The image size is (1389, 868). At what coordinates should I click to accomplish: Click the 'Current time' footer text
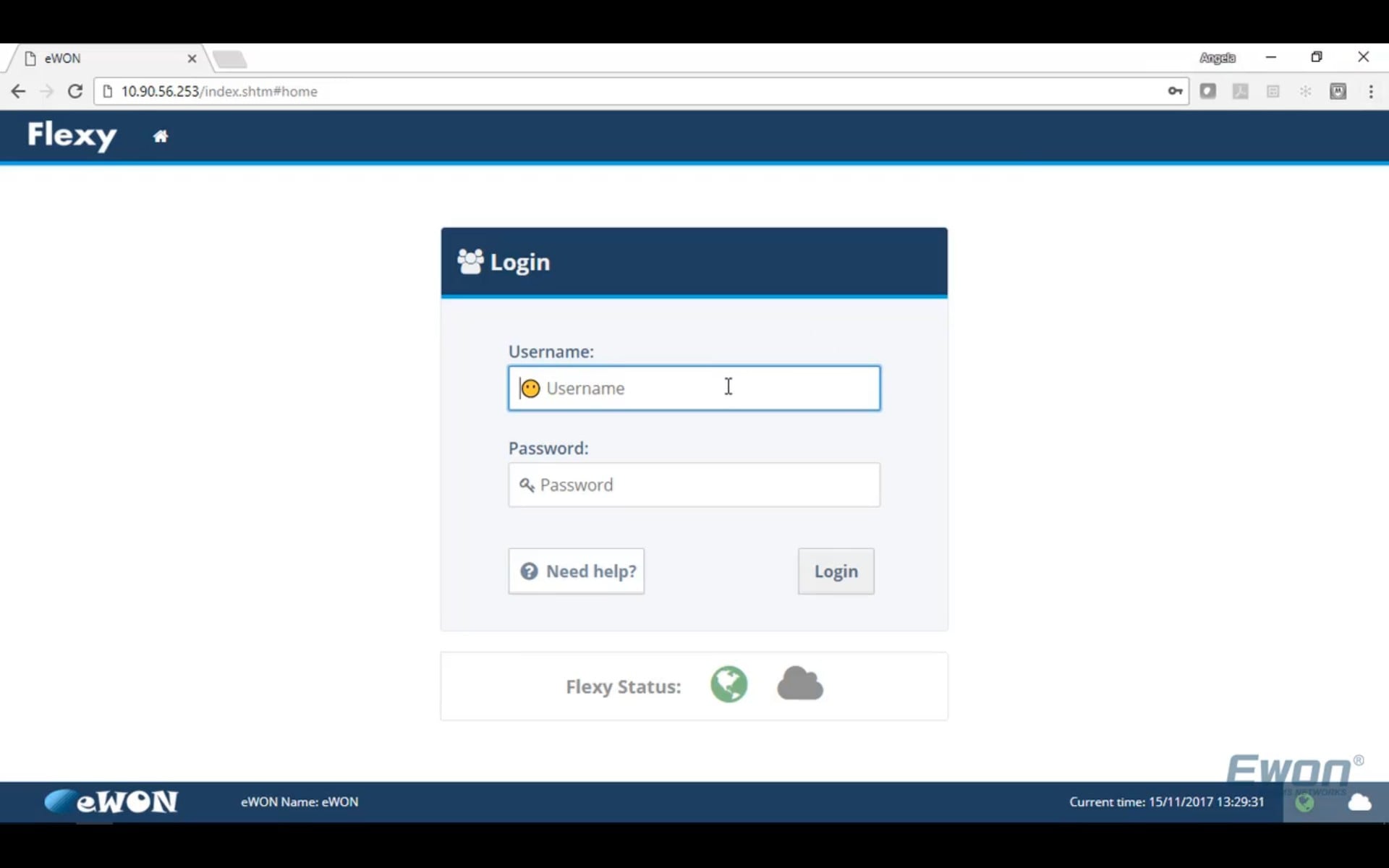[1166, 801]
